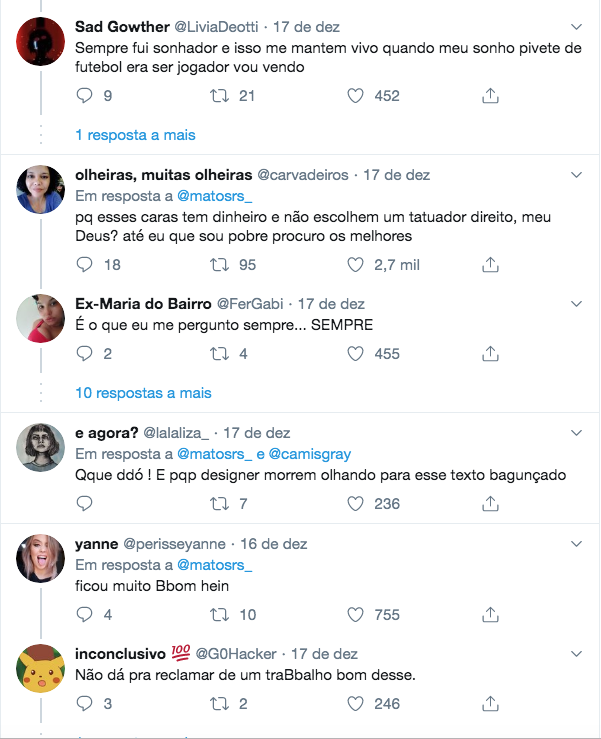Open yanne's profile picture
This screenshot has height=739, width=601.
[x=41, y=561]
